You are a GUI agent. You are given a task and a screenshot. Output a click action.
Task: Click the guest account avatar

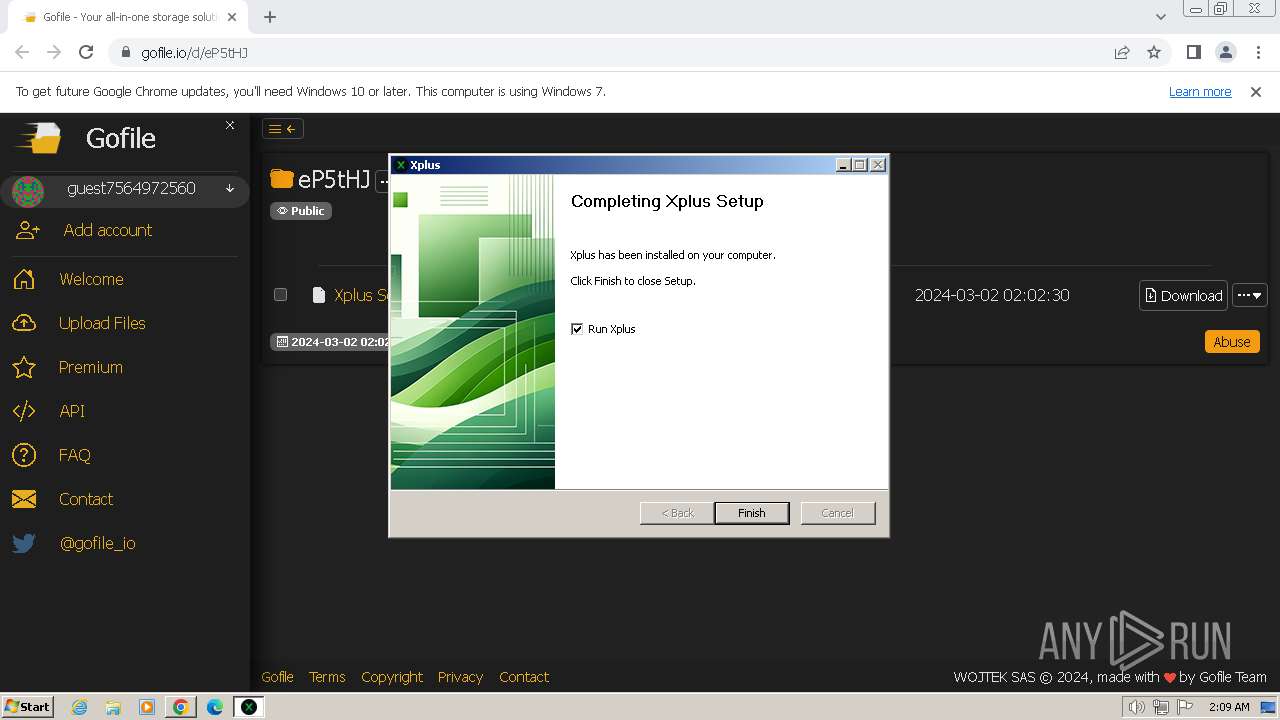[x=27, y=190]
